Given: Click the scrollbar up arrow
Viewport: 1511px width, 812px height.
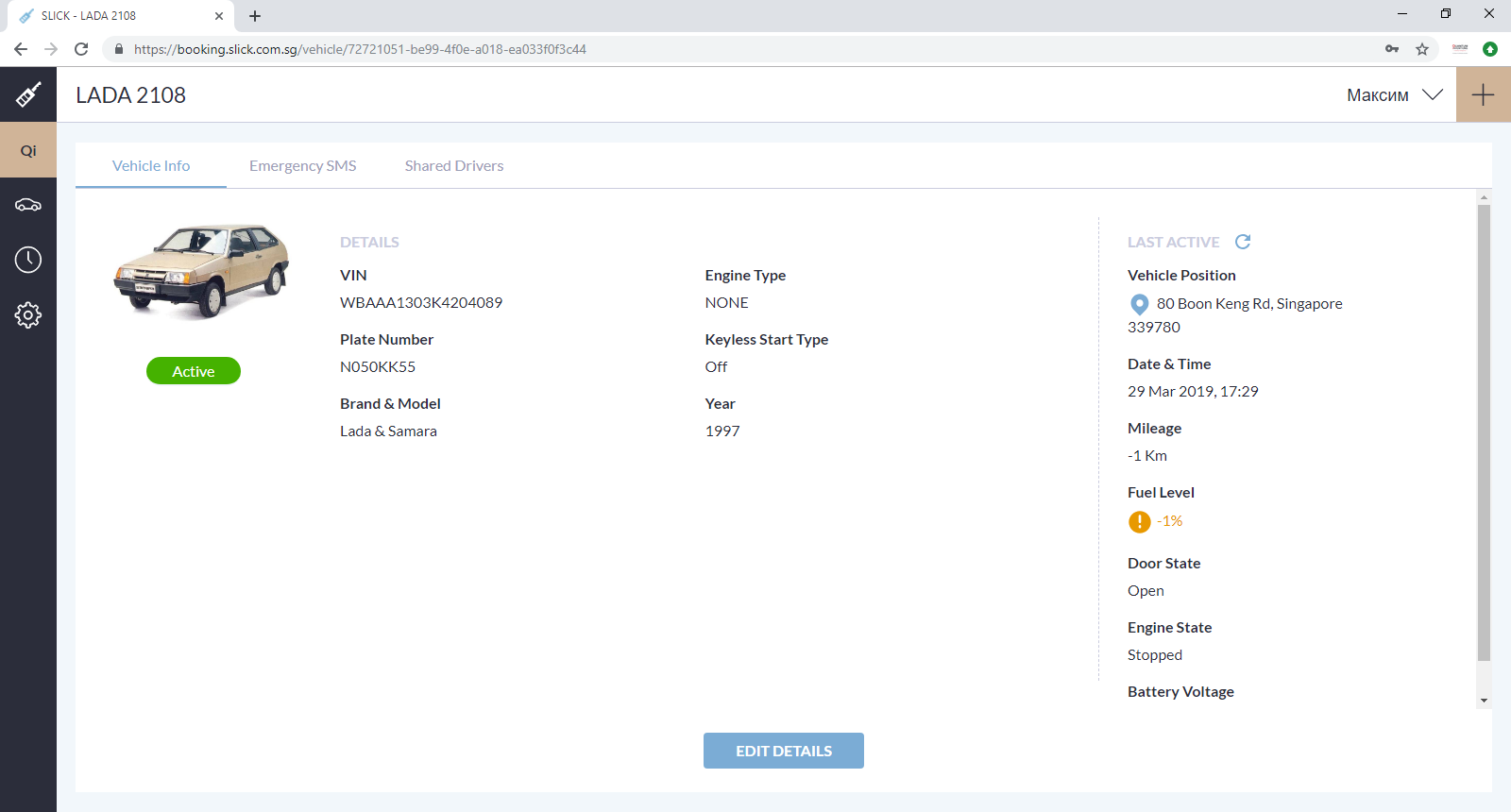Looking at the screenshot, I should pos(1485,197).
